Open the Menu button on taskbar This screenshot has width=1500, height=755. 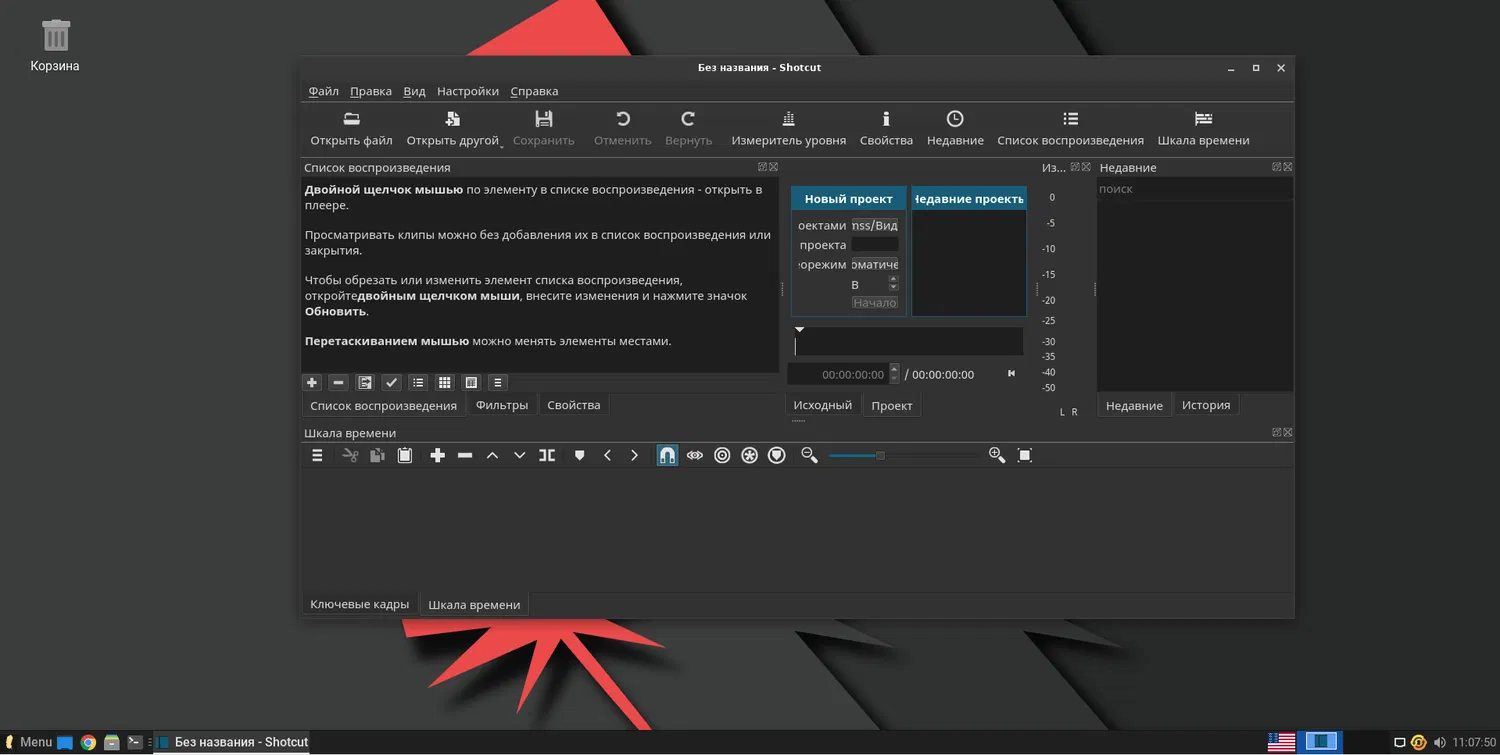[x=28, y=742]
